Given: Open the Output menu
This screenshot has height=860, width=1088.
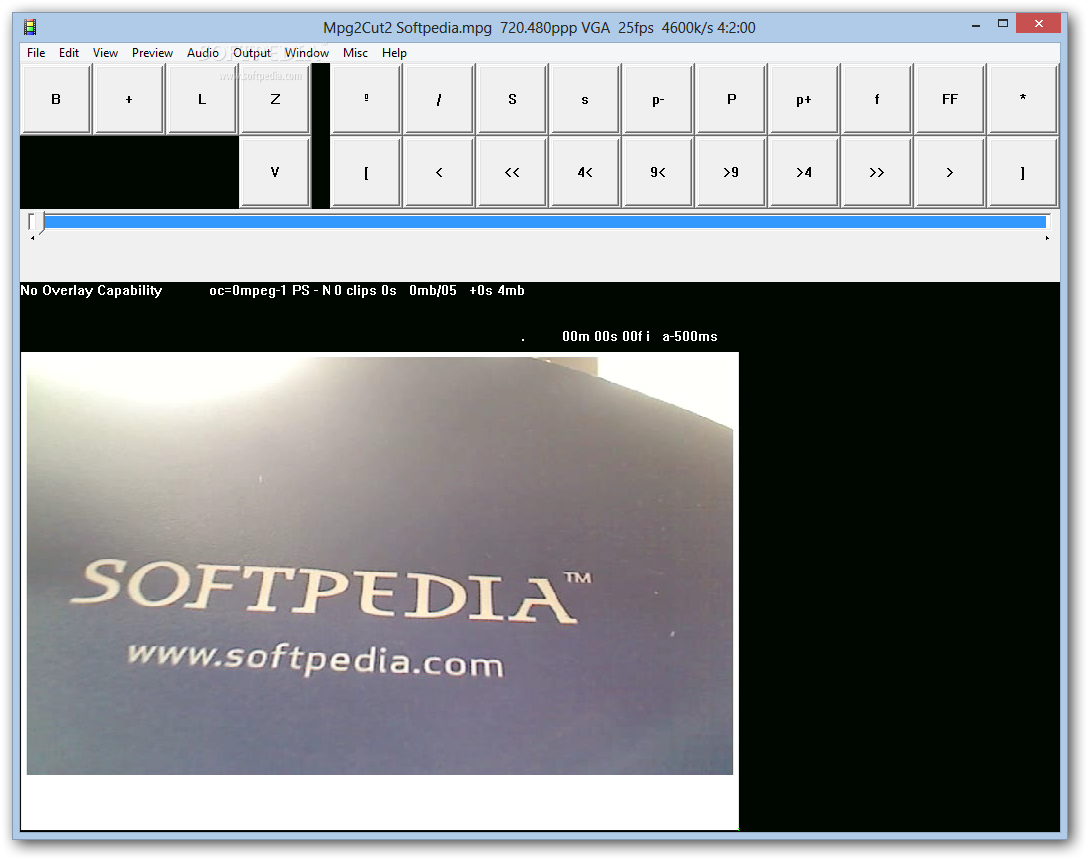Looking at the screenshot, I should [x=251, y=53].
